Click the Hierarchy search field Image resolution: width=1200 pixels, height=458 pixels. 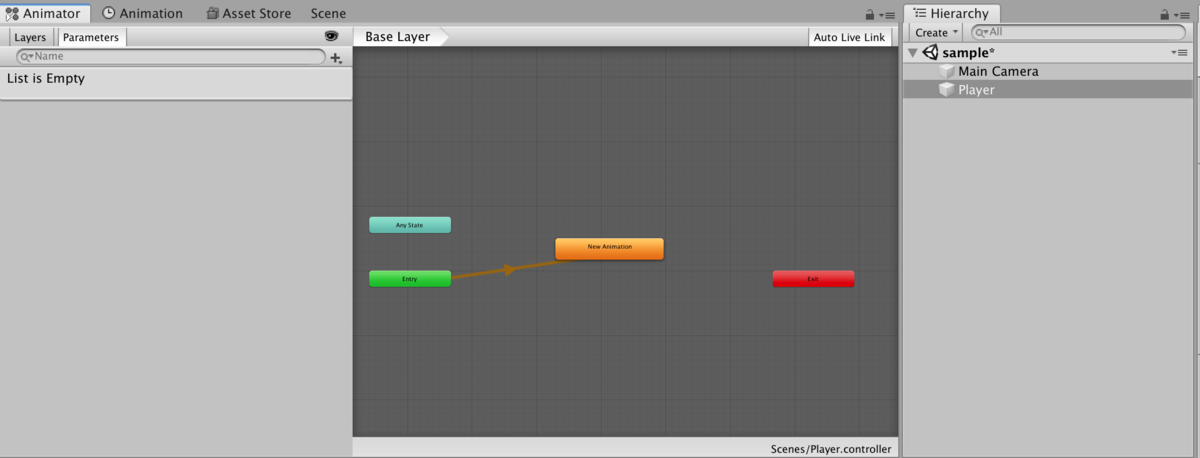click(x=1078, y=32)
